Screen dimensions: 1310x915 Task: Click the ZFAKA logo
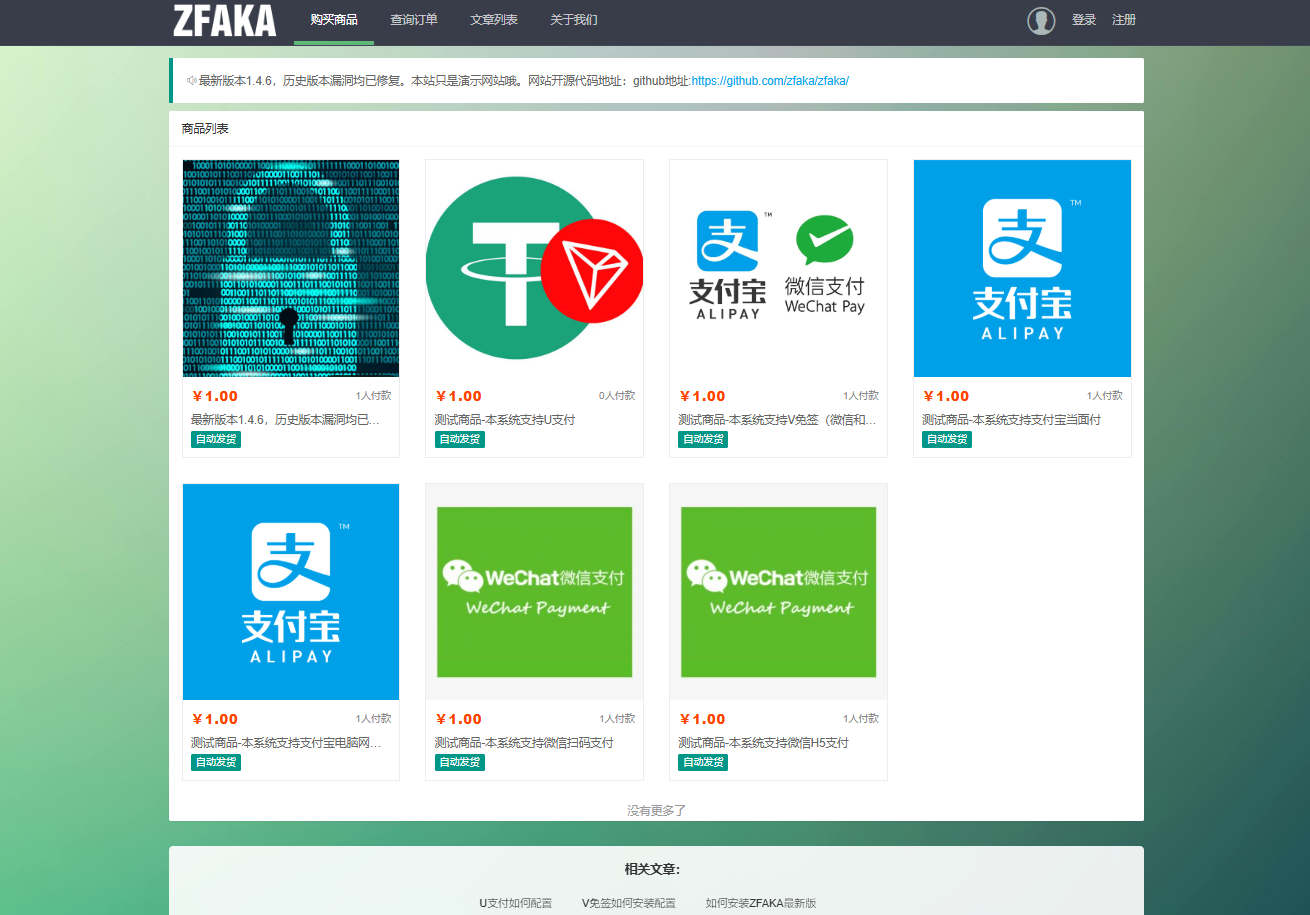225,21
